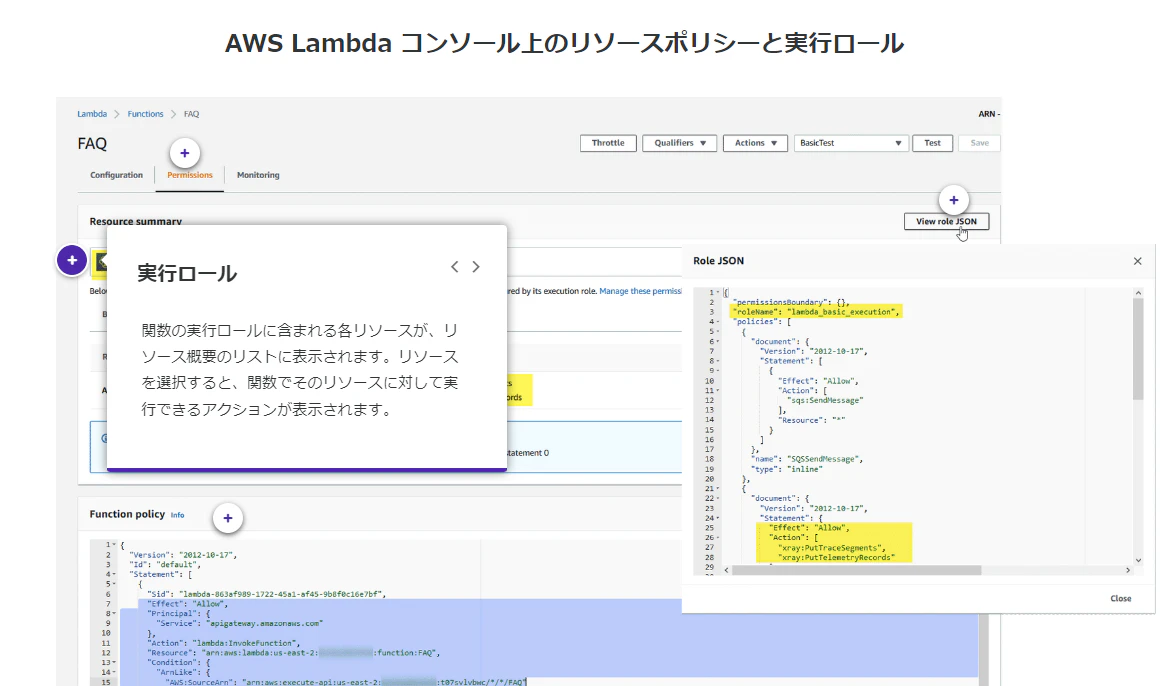Click Close button in Role JSON panel
Image resolution: width=1173 pixels, height=686 pixels.
1121,598
